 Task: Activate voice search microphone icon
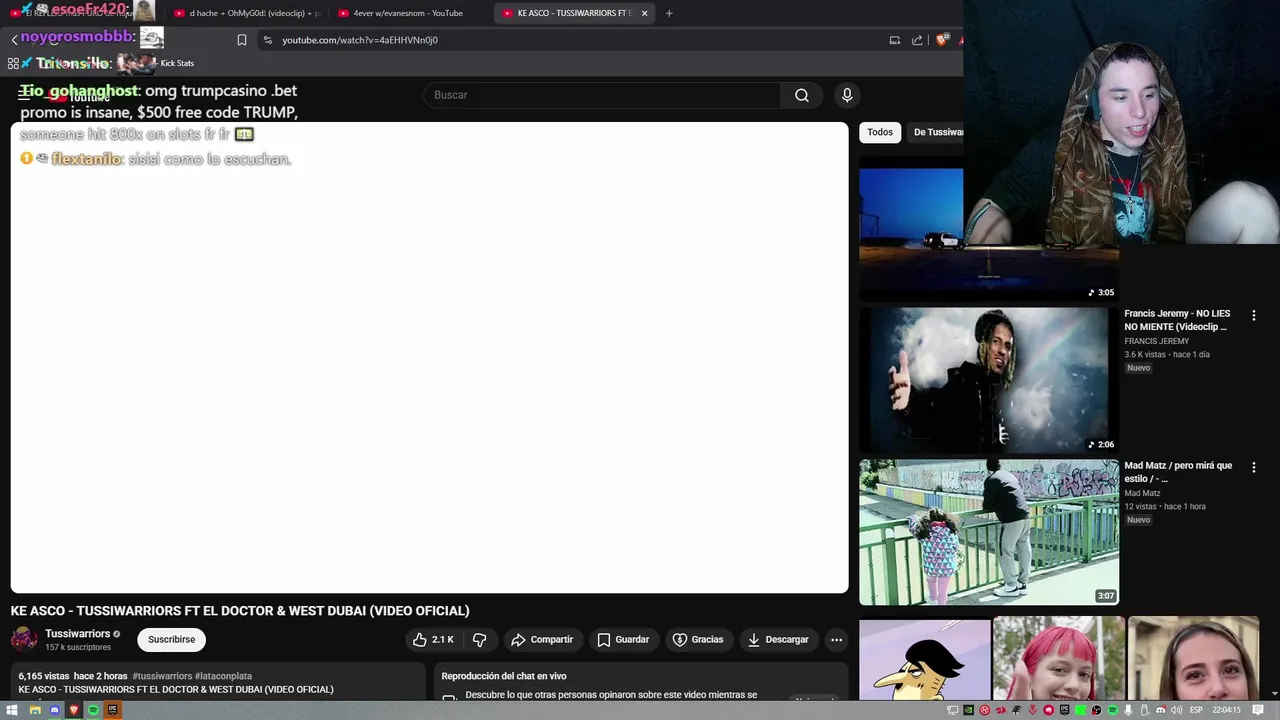coord(847,95)
